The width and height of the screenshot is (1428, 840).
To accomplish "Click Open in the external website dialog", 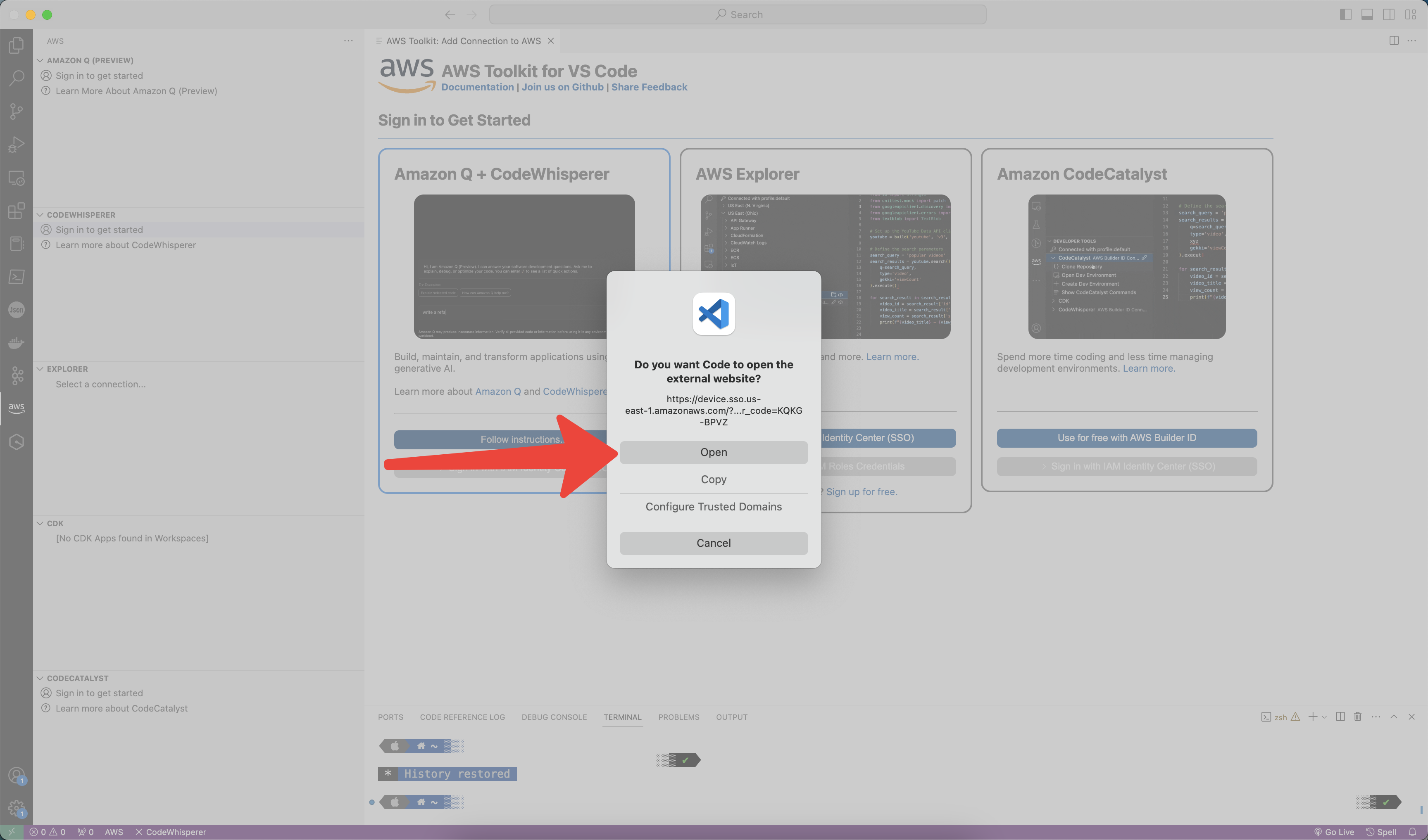I will (x=714, y=452).
